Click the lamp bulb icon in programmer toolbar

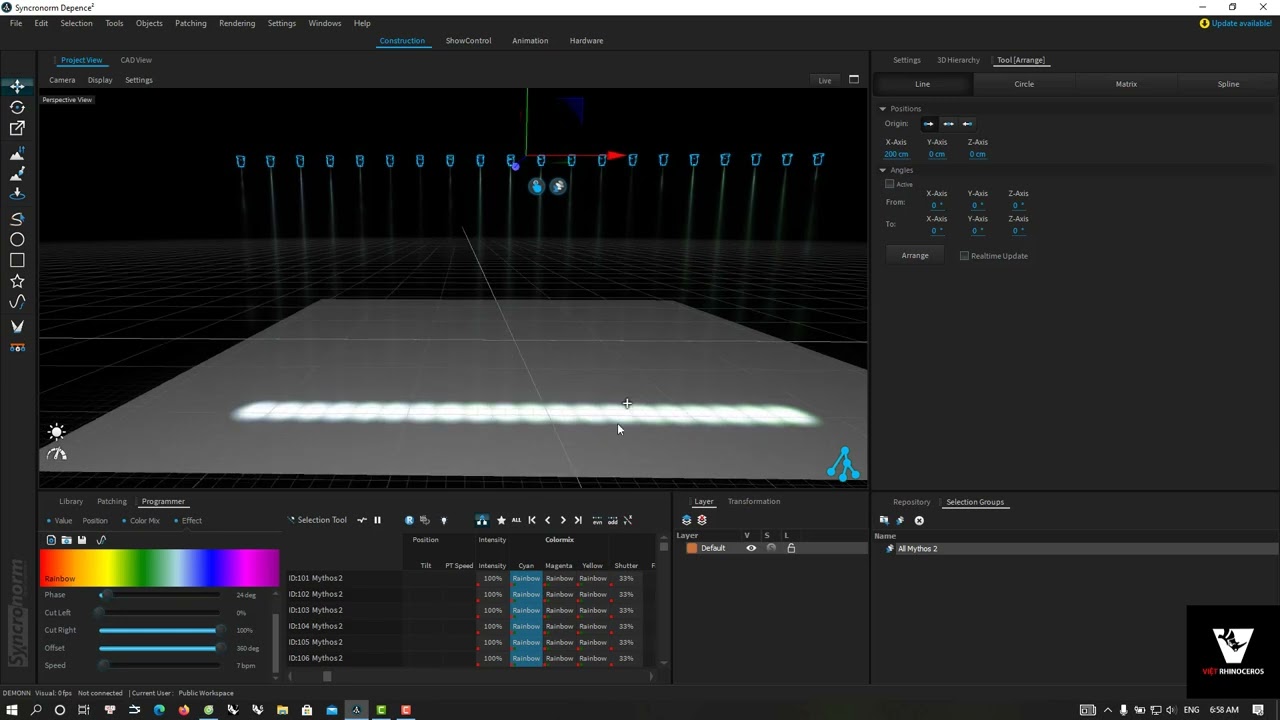click(444, 520)
